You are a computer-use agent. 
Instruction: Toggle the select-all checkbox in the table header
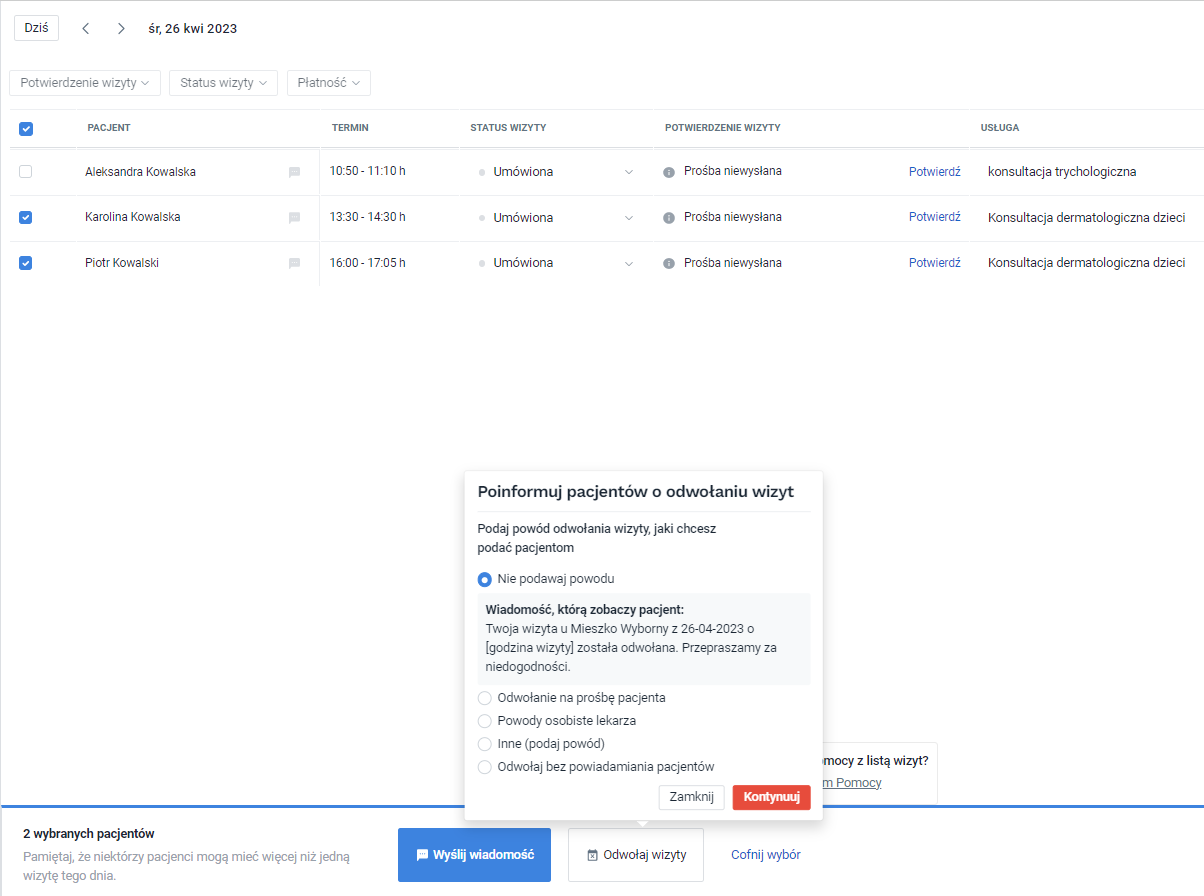click(25, 128)
